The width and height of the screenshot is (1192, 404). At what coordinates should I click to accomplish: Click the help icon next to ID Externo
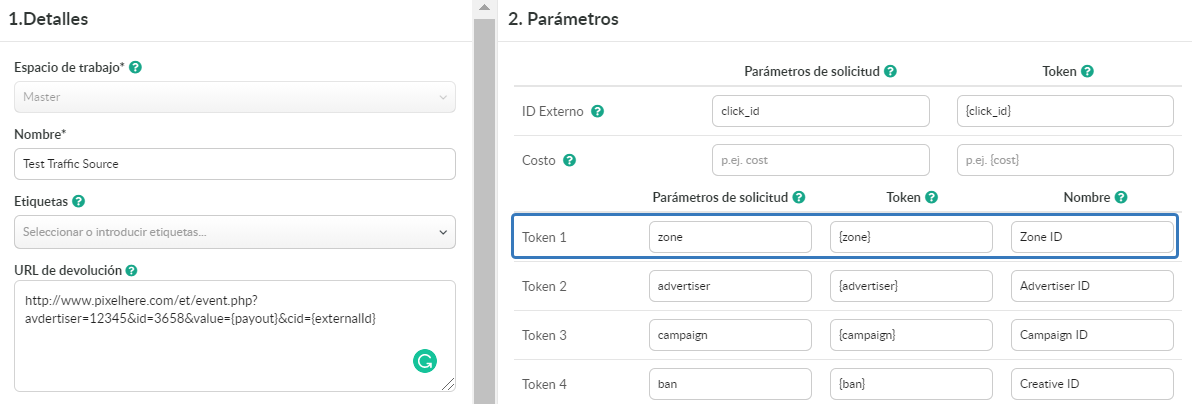[x=598, y=111]
